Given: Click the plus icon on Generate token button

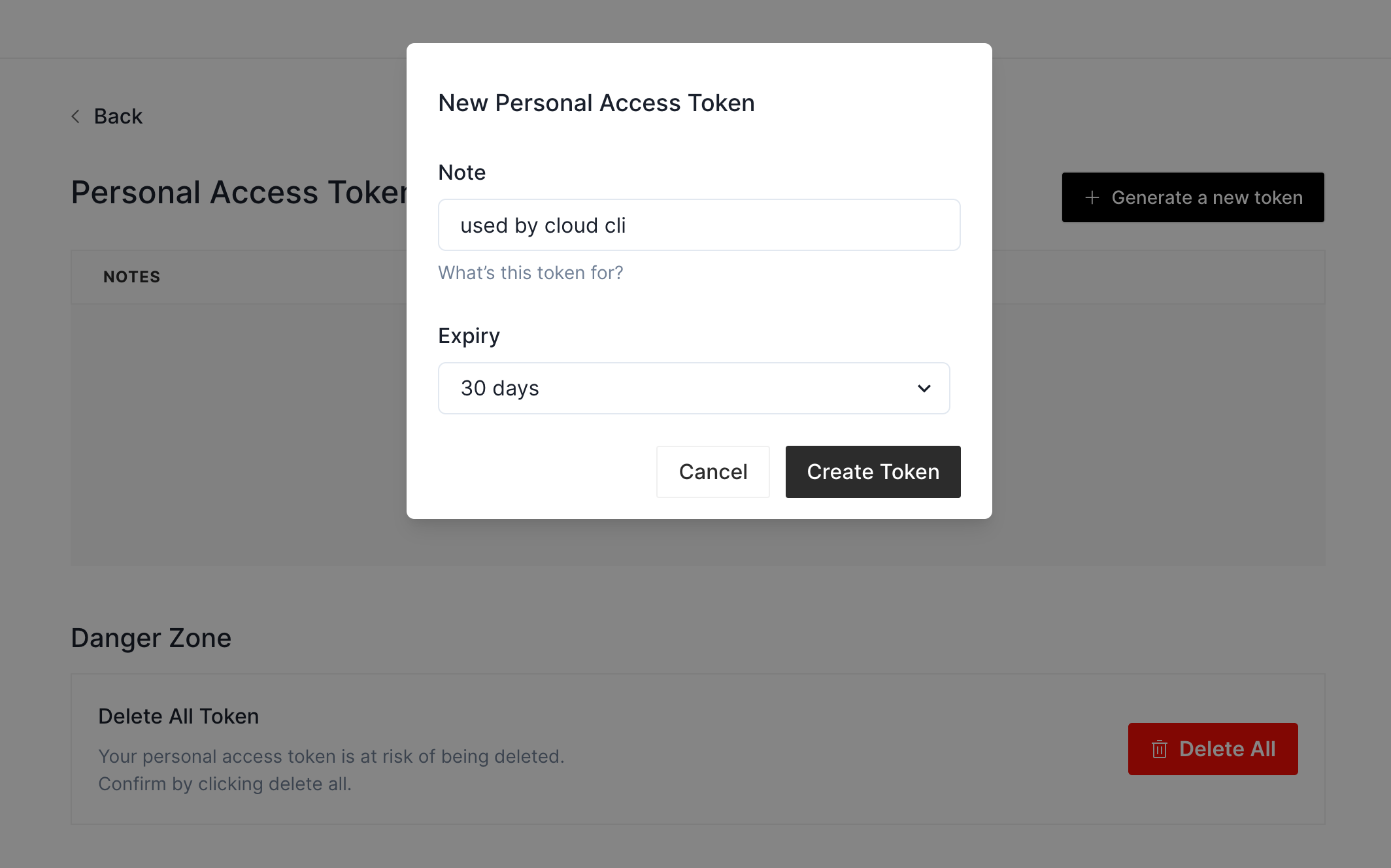Looking at the screenshot, I should (1092, 197).
